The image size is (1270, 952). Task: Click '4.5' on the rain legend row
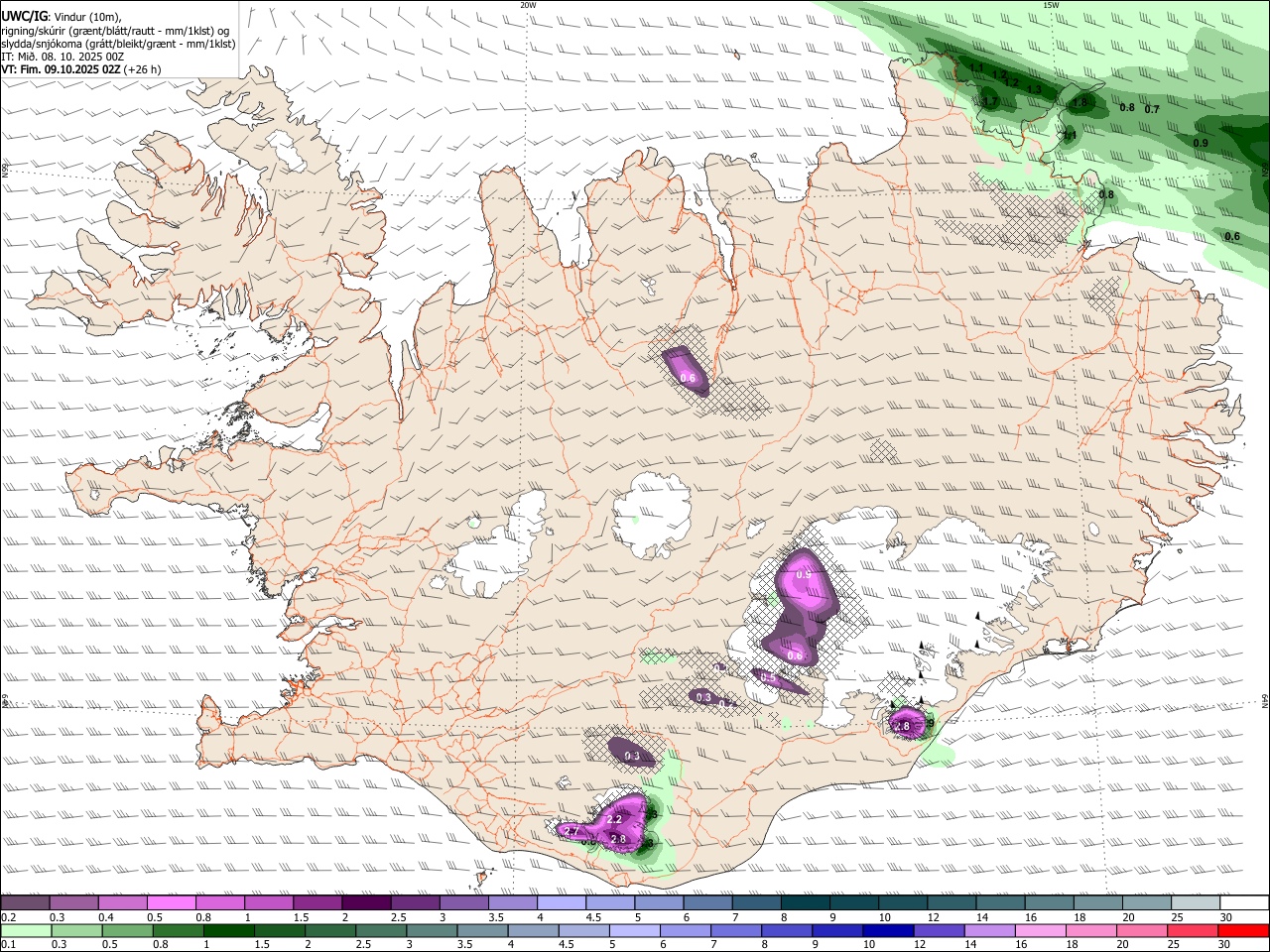click(566, 944)
